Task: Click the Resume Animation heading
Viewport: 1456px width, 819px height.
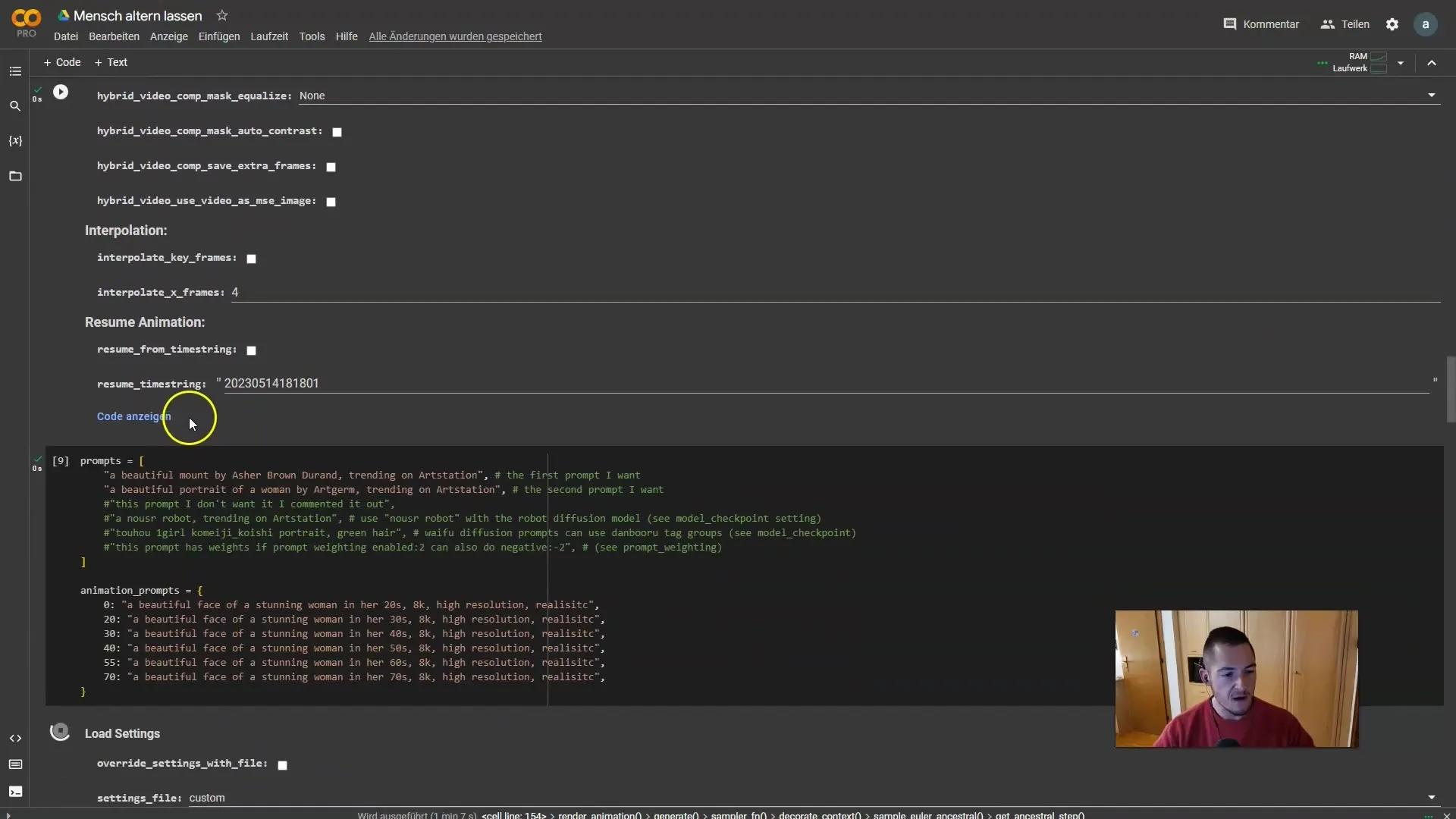Action: (x=145, y=322)
